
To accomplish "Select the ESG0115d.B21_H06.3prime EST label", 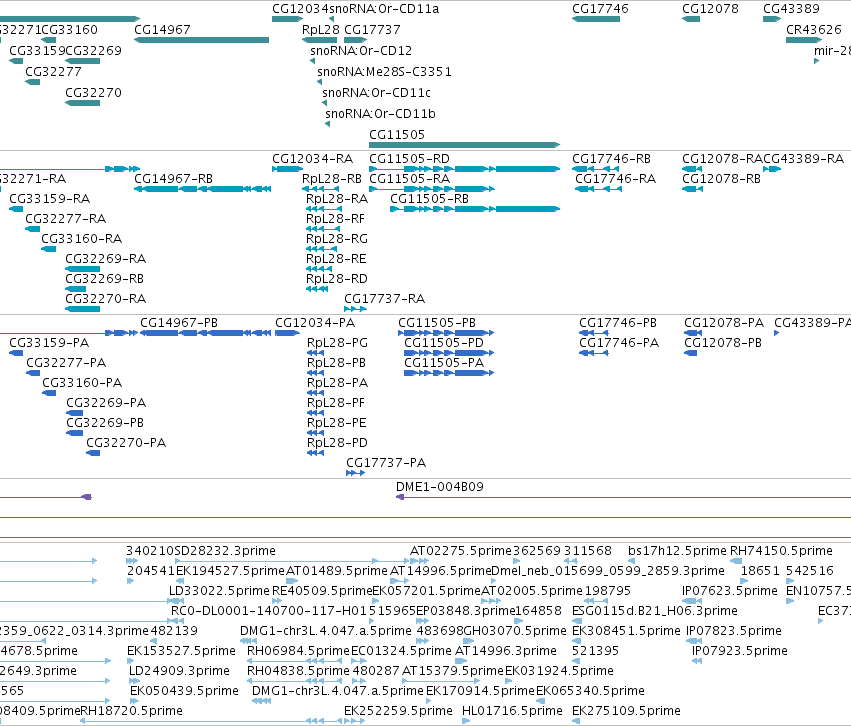I will tap(655, 611).
